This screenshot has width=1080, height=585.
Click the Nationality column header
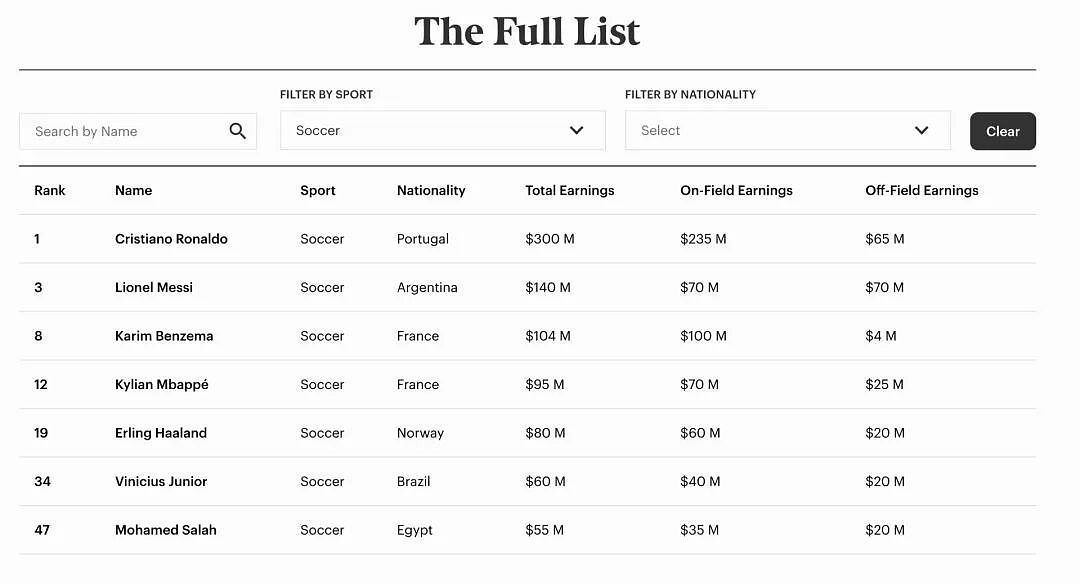click(x=431, y=190)
